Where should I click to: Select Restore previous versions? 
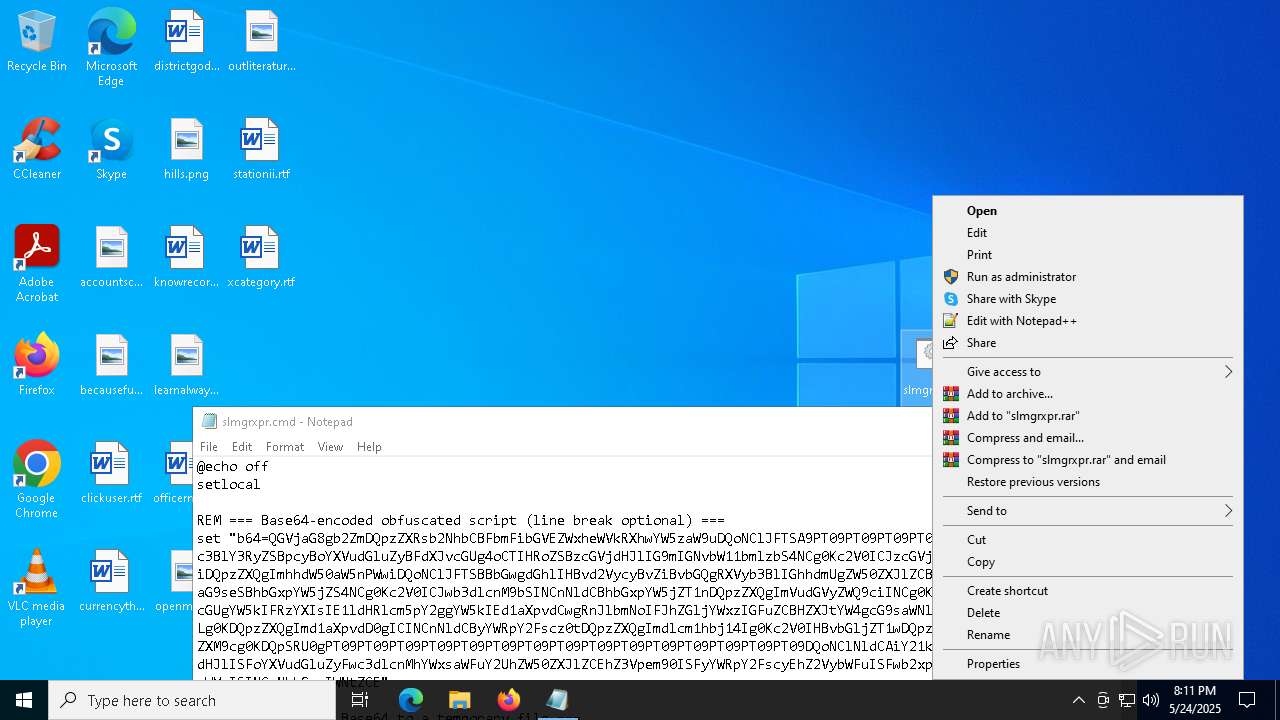click(x=1087, y=482)
